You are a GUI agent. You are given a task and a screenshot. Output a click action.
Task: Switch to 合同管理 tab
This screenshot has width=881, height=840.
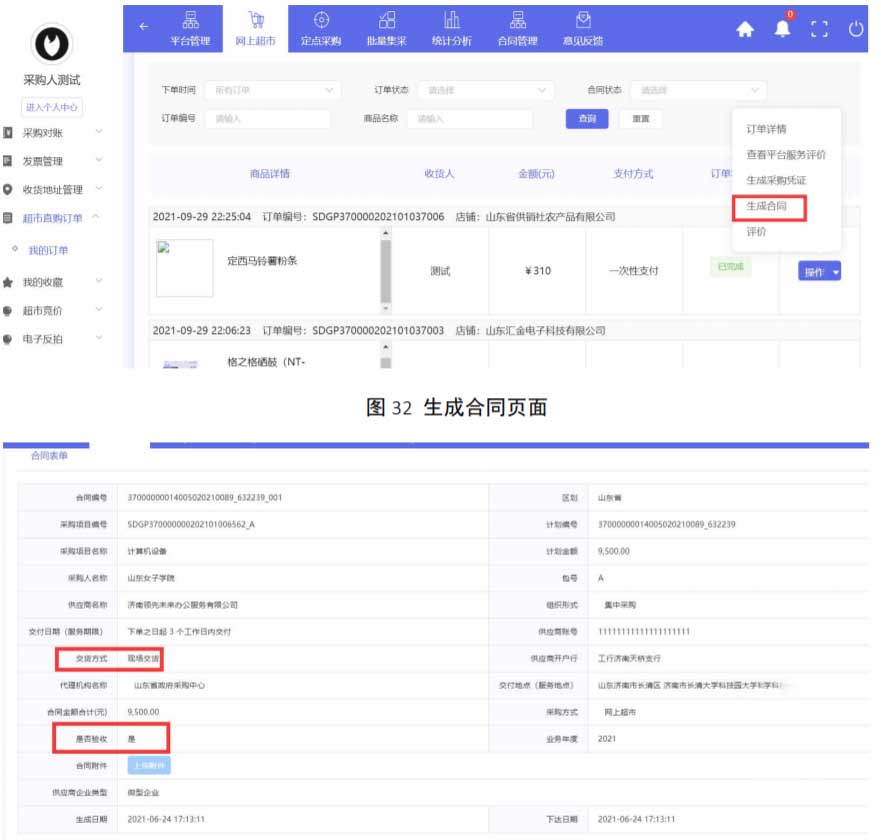[517, 28]
